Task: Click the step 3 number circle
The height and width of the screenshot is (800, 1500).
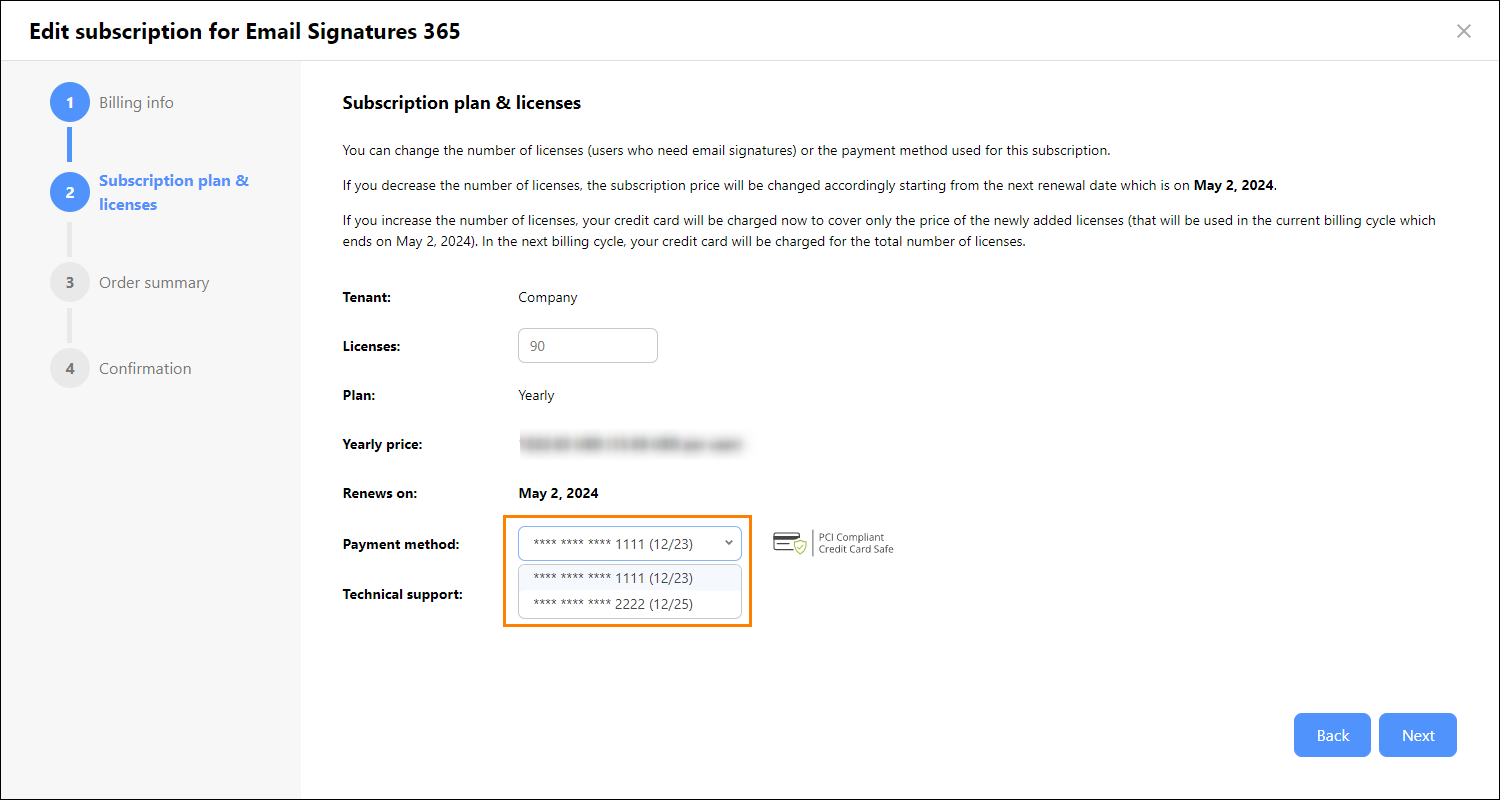Action: [x=70, y=282]
